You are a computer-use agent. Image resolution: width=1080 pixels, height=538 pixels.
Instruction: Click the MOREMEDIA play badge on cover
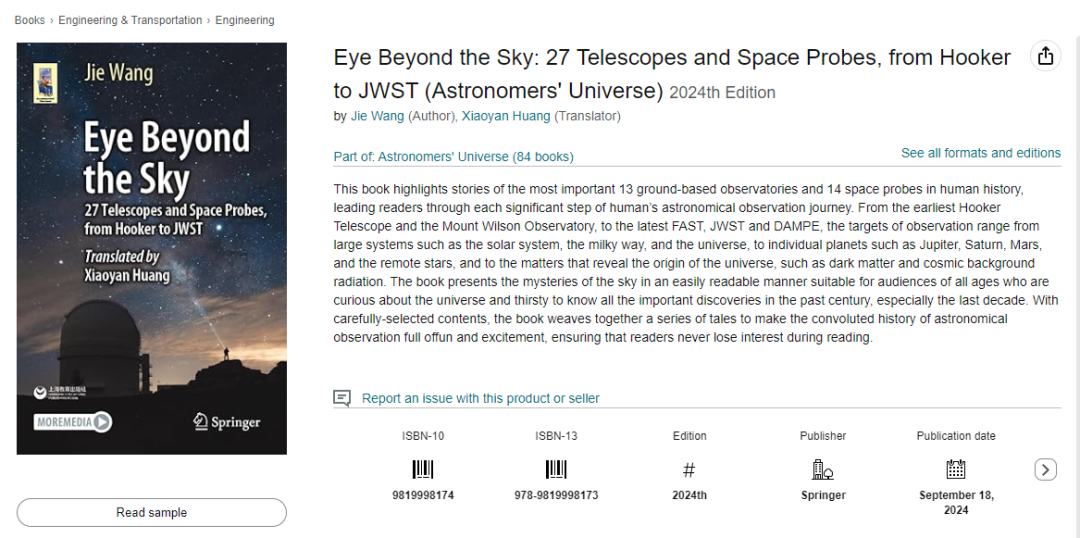[x=73, y=422]
